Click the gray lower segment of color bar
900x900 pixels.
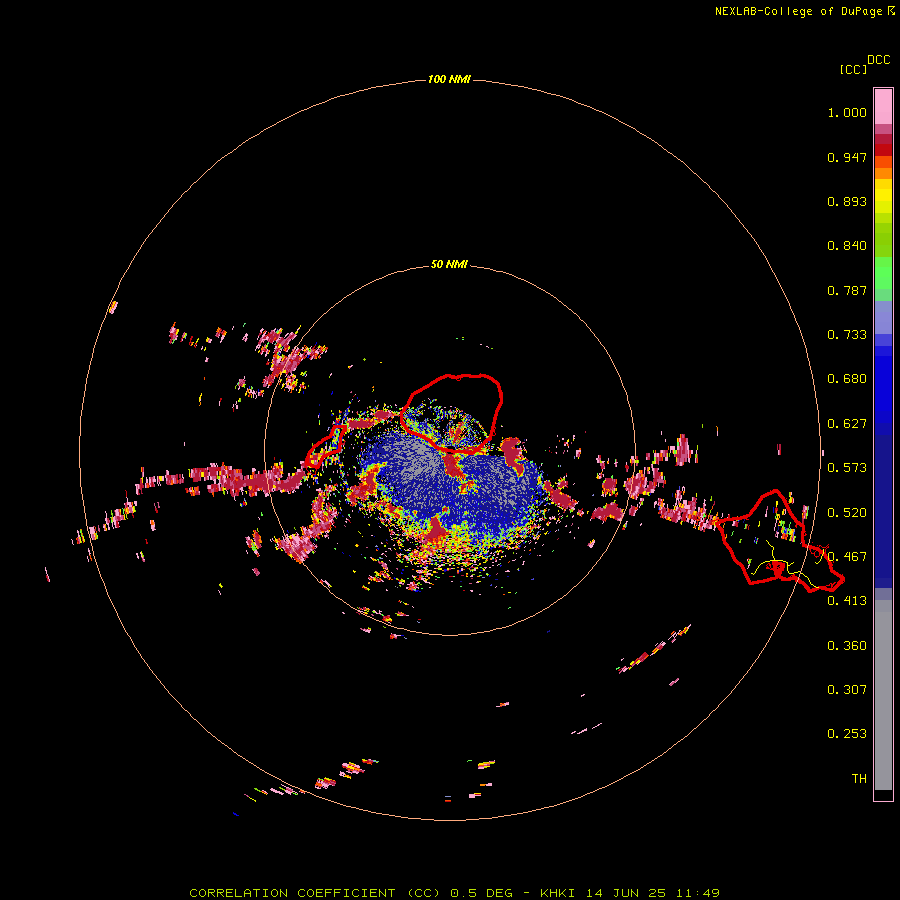[x=883, y=695]
